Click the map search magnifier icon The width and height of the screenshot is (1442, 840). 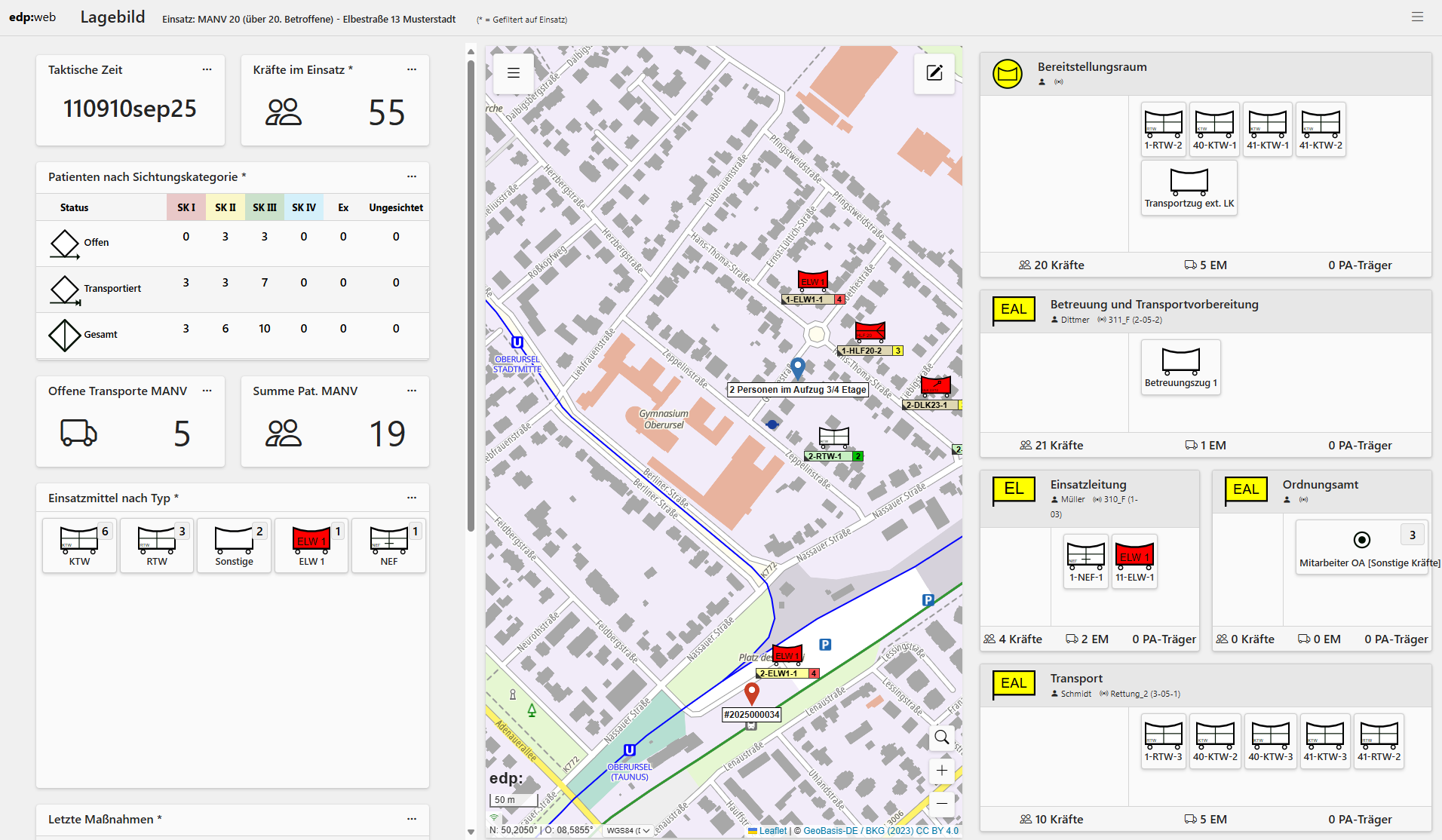pos(942,737)
